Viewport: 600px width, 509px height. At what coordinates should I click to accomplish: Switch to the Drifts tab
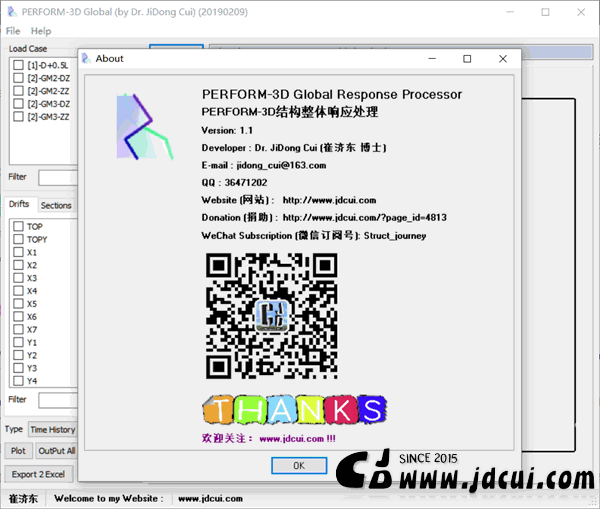point(19,204)
